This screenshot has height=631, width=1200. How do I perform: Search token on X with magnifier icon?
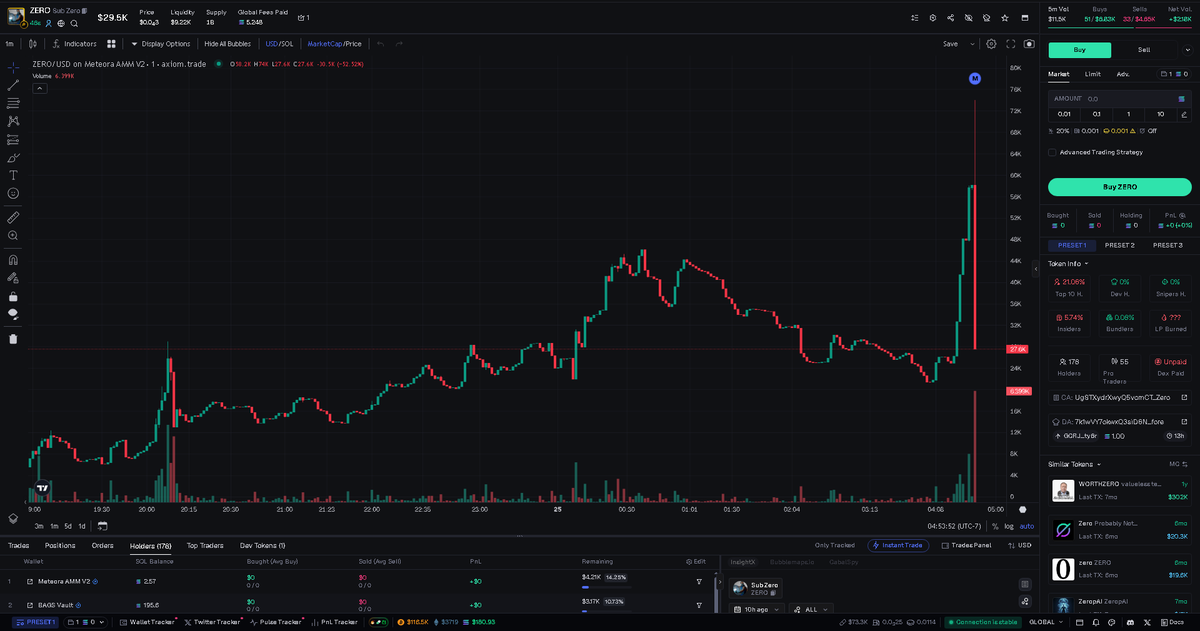tap(74, 22)
